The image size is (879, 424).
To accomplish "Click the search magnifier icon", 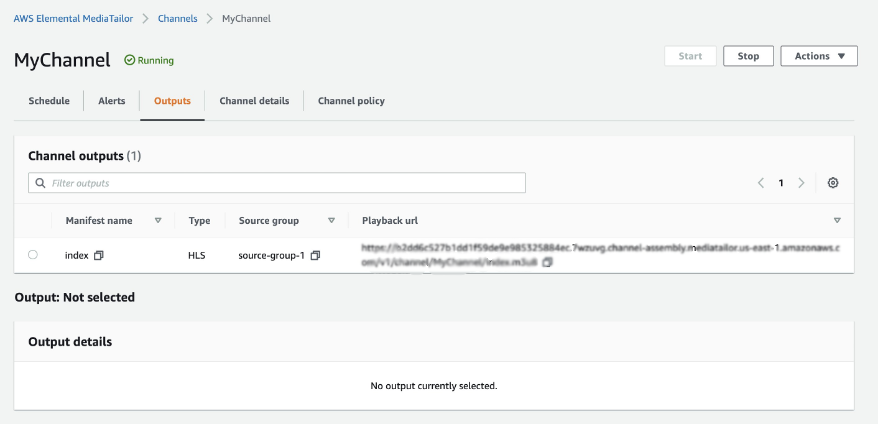I will click(40, 183).
